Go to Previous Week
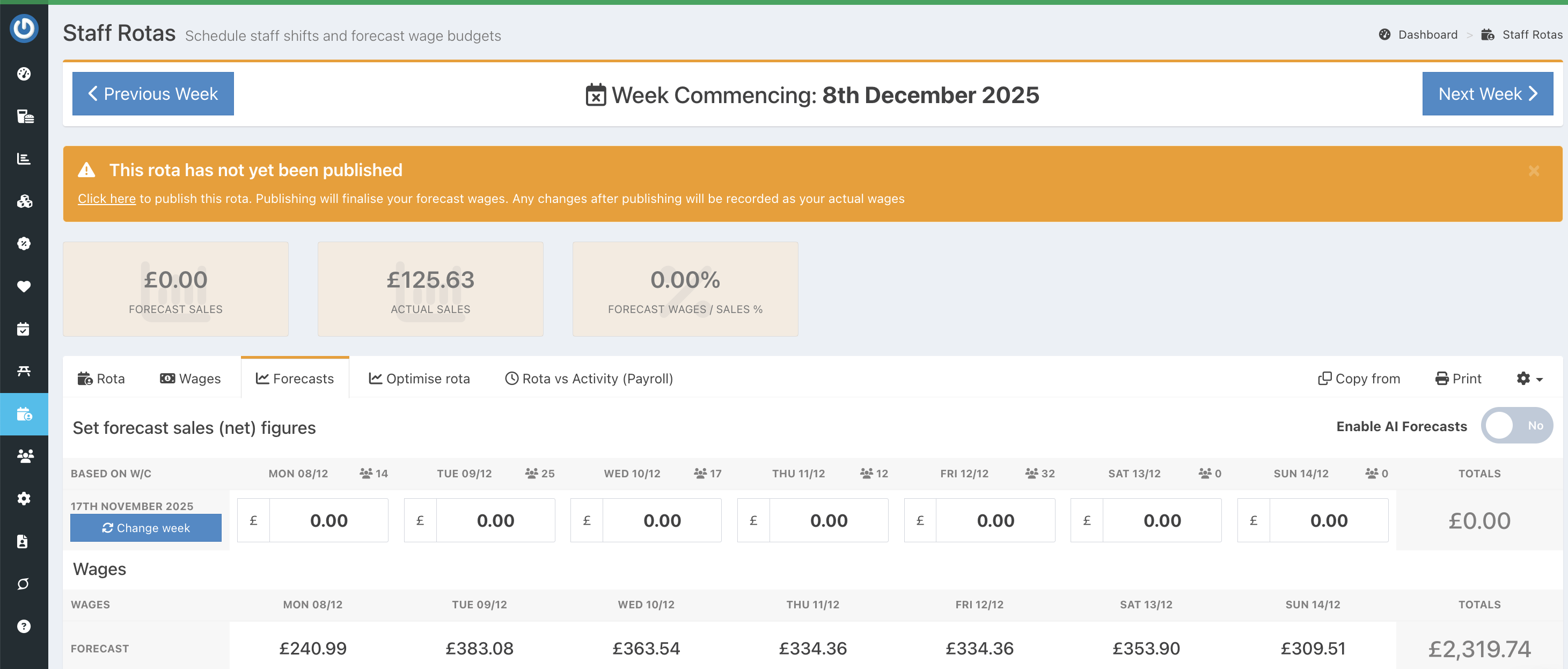 [153, 94]
